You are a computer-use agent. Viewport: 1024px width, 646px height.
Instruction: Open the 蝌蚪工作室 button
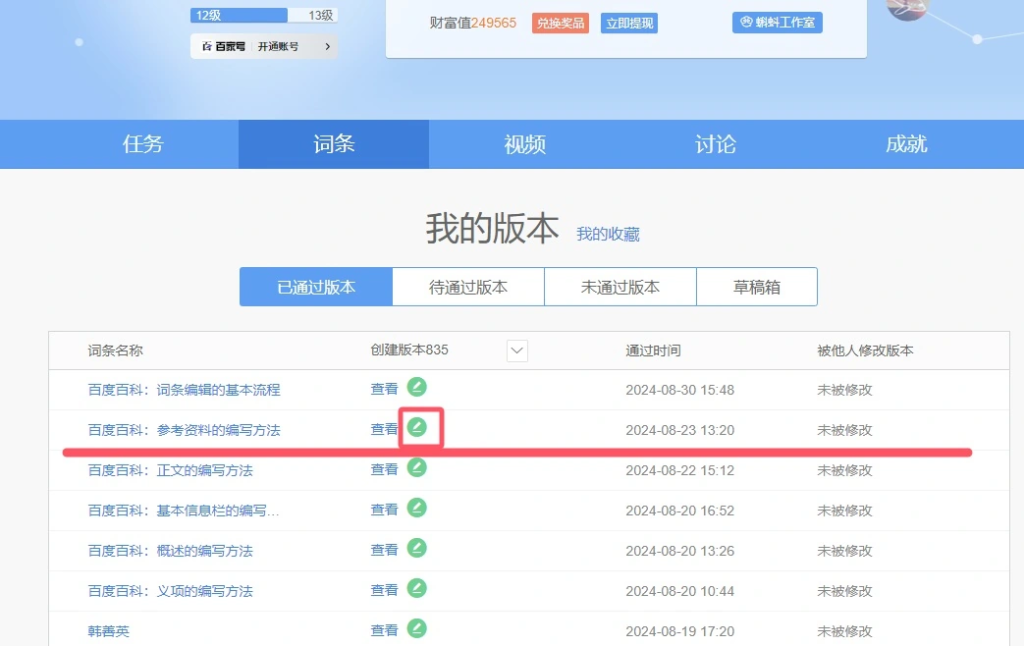click(x=777, y=23)
